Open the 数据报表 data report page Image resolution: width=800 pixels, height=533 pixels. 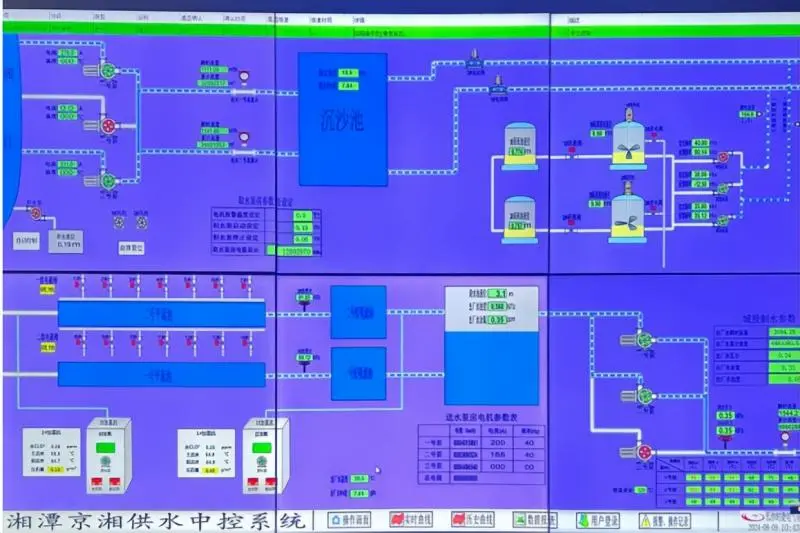[535, 520]
